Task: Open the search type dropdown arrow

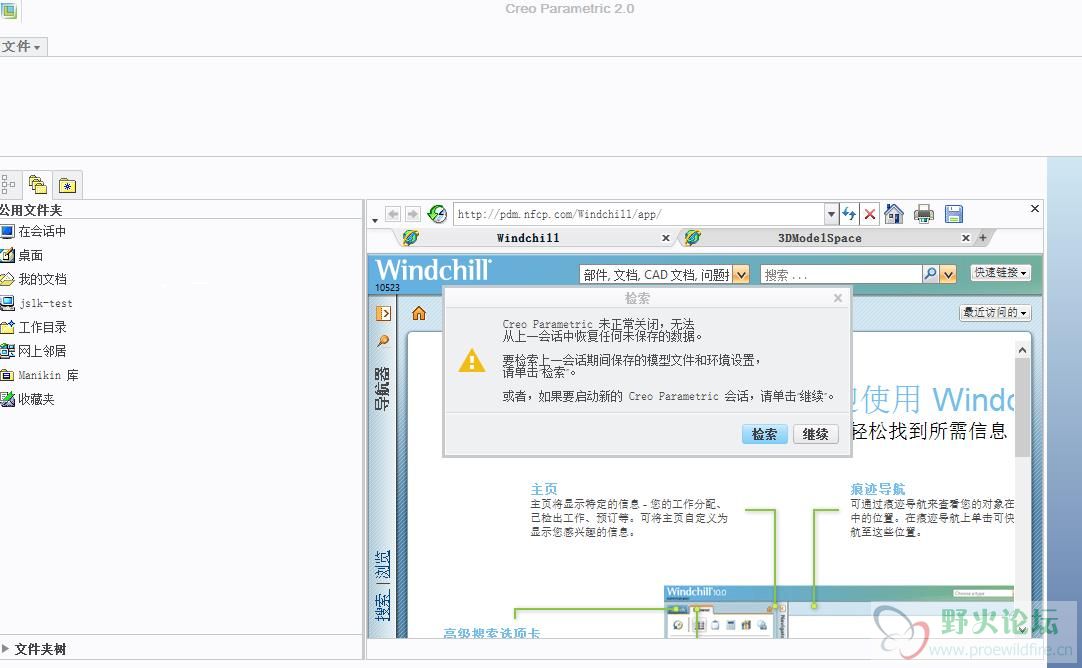Action: (x=741, y=275)
